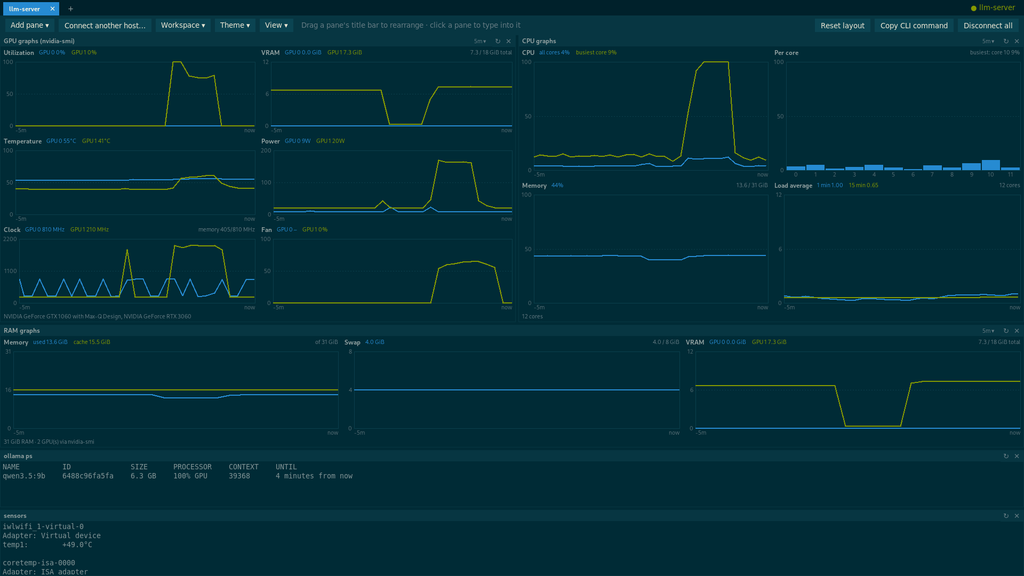The height and width of the screenshot is (576, 1024).
Task: Click the '100% GPU' processor value
Action: click(x=191, y=476)
